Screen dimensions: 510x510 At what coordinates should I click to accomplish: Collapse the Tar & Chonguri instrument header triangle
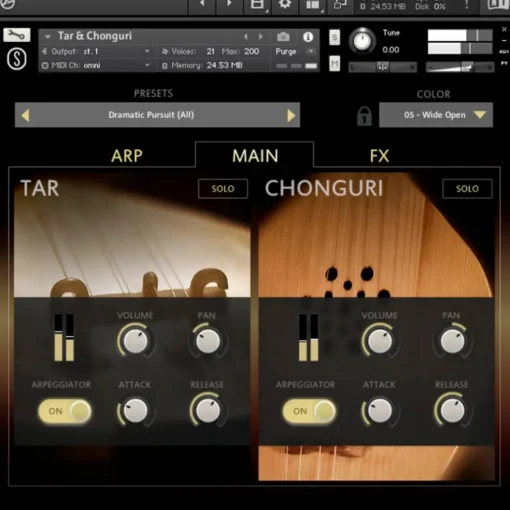point(48,36)
